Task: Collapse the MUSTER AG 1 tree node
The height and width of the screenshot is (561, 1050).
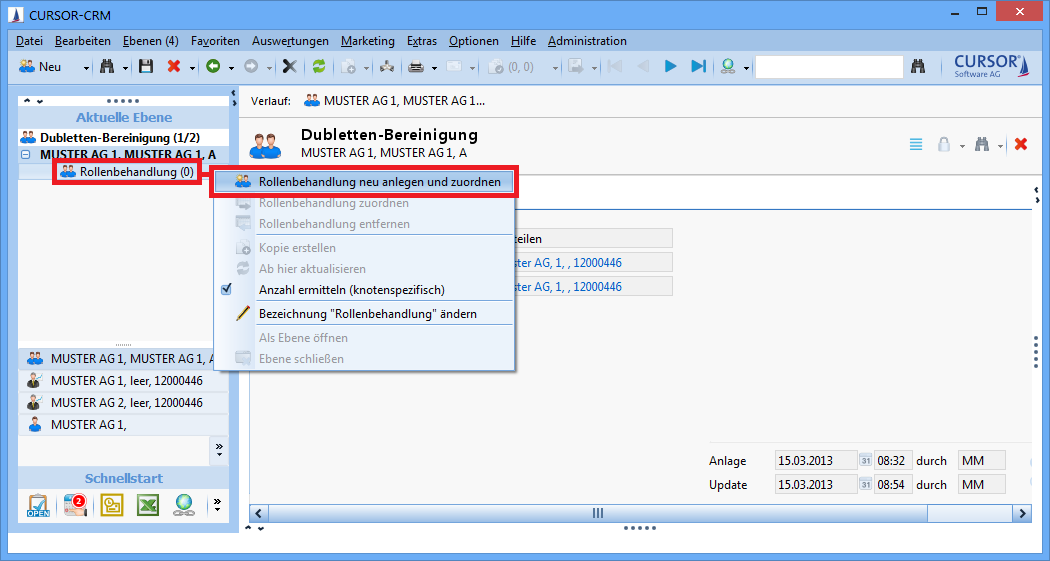Action: 25,155
